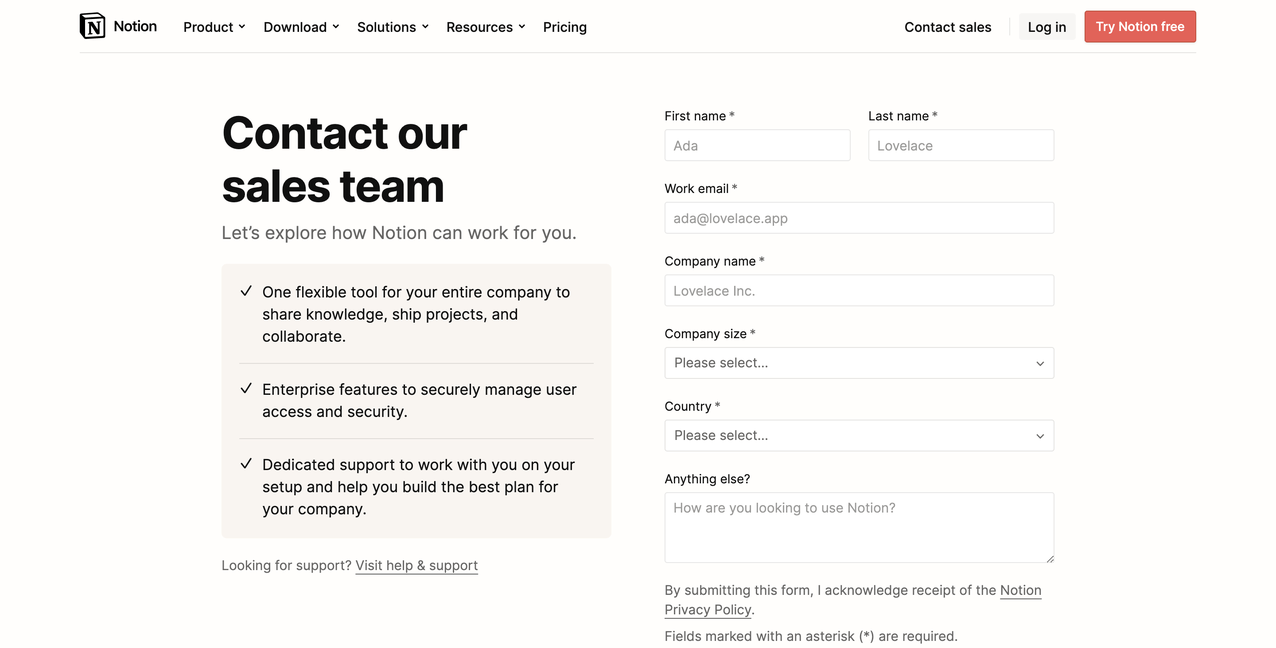Click the Try Notion free button
1276x648 pixels.
(1139, 27)
